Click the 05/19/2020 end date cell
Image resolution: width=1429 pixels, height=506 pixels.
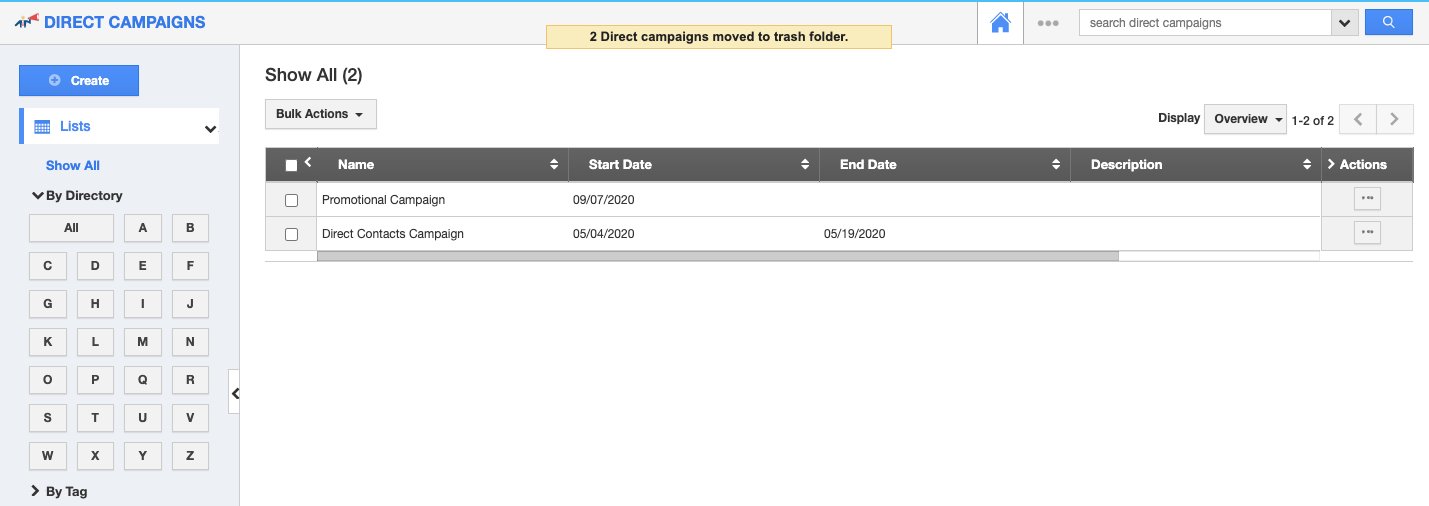855,234
